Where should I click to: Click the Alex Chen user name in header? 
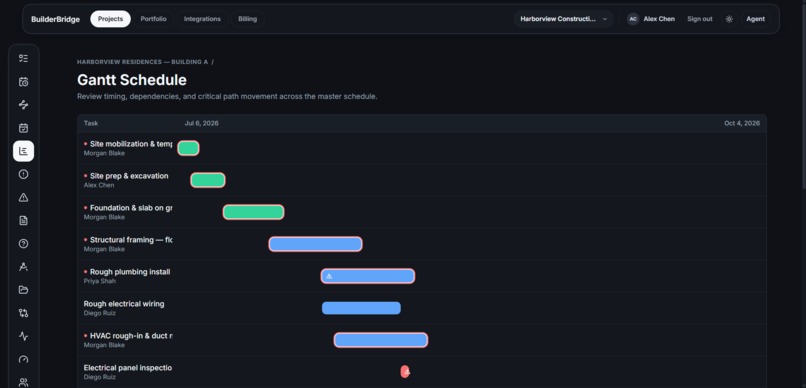659,19
